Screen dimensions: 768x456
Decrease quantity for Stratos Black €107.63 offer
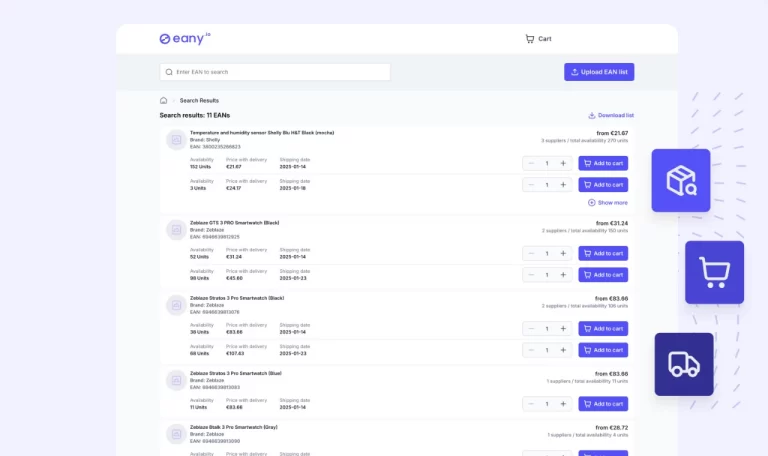531,350
